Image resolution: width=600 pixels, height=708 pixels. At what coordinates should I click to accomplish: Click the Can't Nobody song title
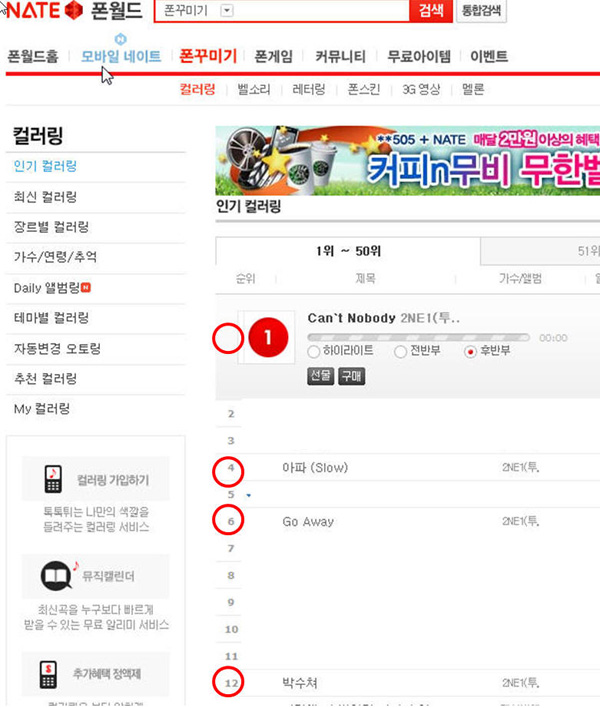[x=351, y=318]
